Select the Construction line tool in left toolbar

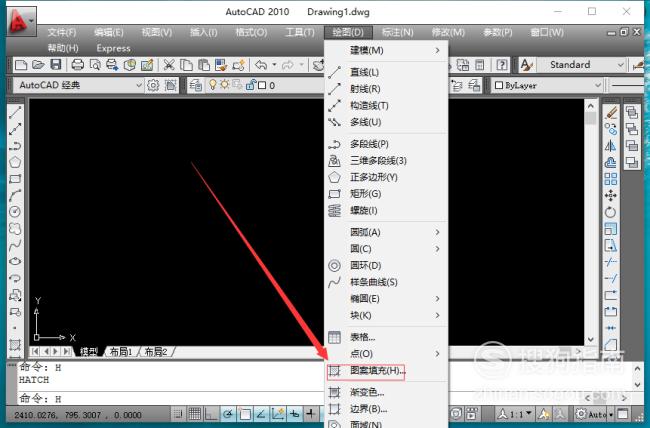pyautogui.click(x=15, y=129)
